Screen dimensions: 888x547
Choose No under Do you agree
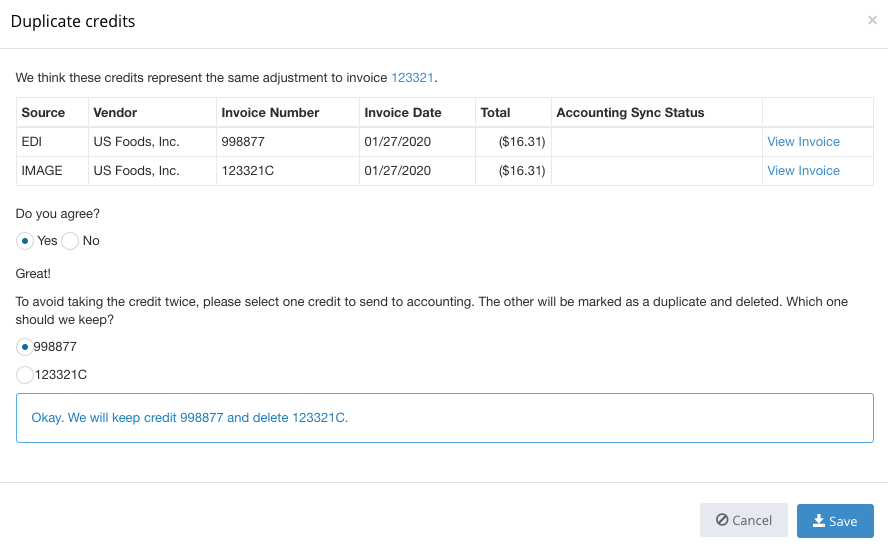pos(71,241)
